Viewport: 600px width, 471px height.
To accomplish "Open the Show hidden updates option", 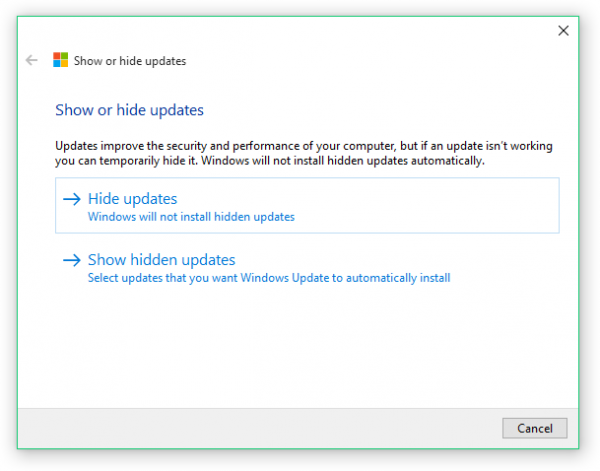I will [162, 260].
